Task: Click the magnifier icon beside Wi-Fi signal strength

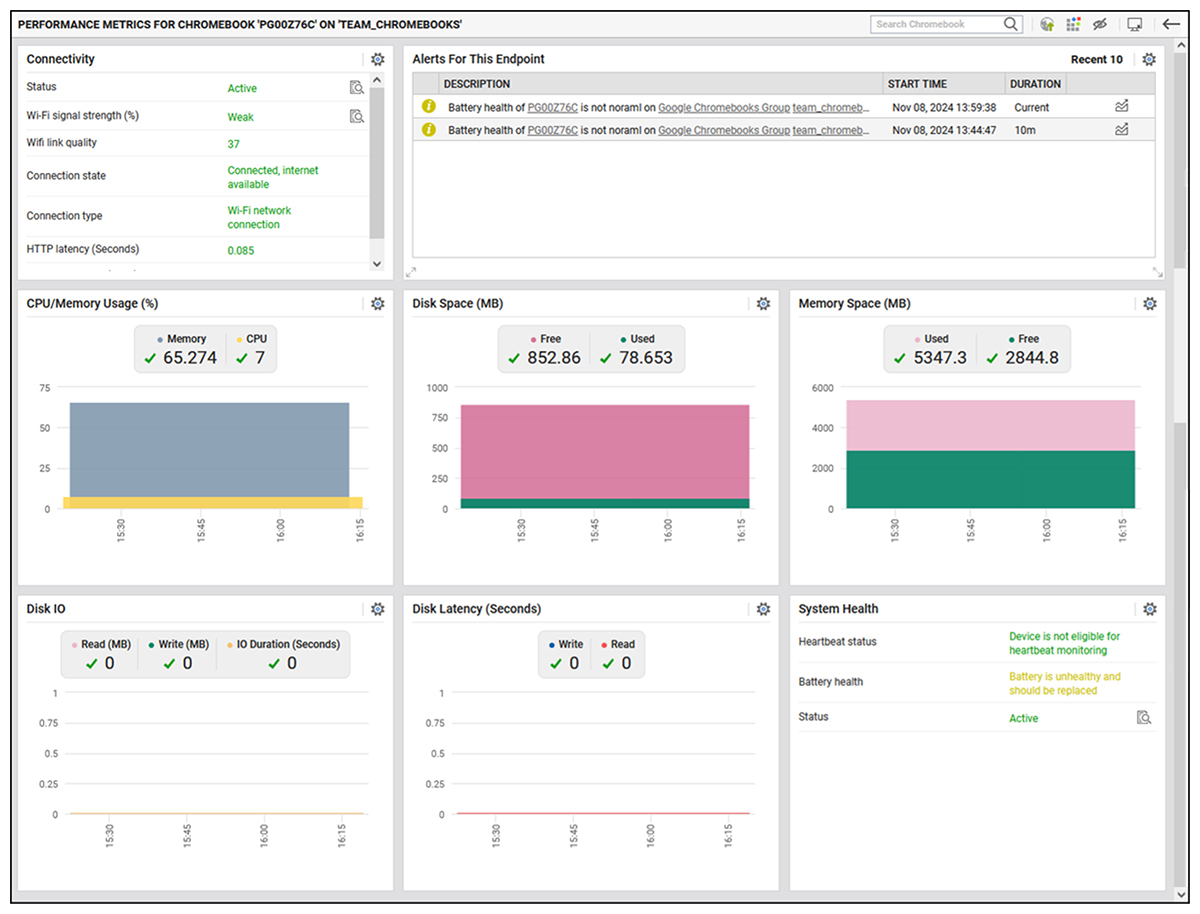Action: point(356,116)
